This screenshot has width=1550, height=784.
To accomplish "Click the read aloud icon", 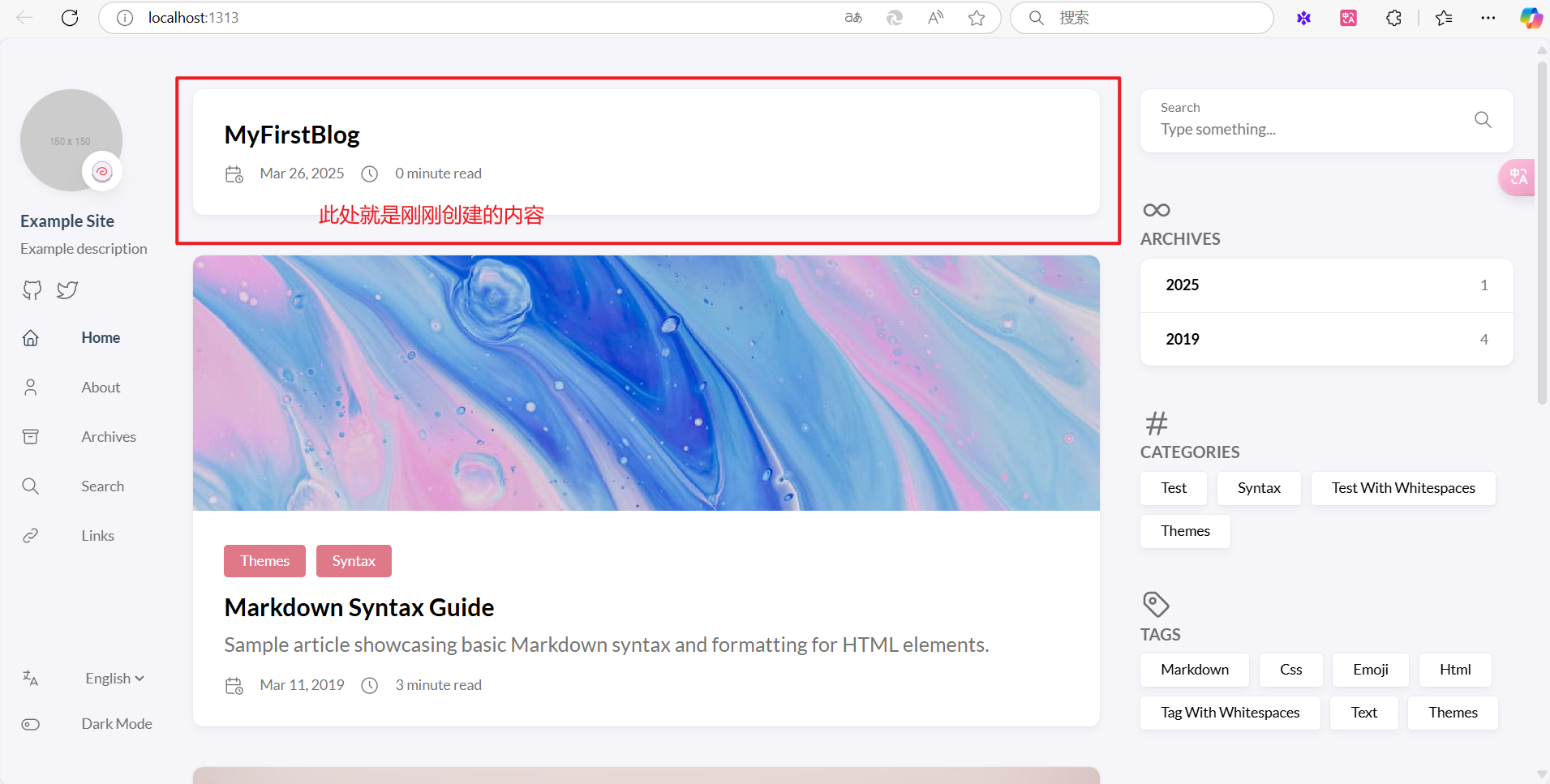I will click(x=935, y=18).
